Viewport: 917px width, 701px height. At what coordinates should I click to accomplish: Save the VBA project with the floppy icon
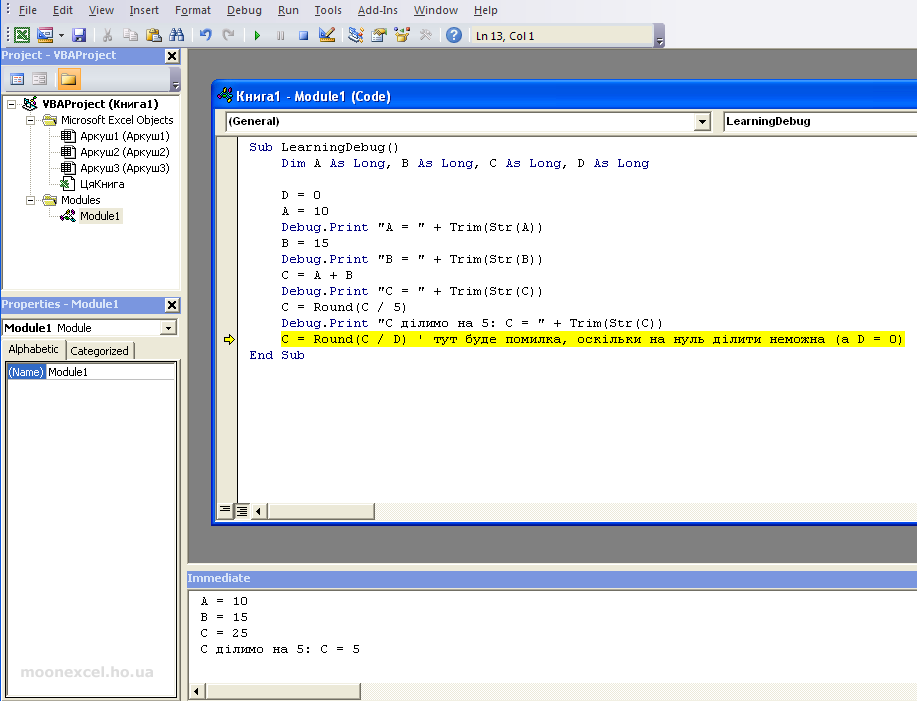79,35
